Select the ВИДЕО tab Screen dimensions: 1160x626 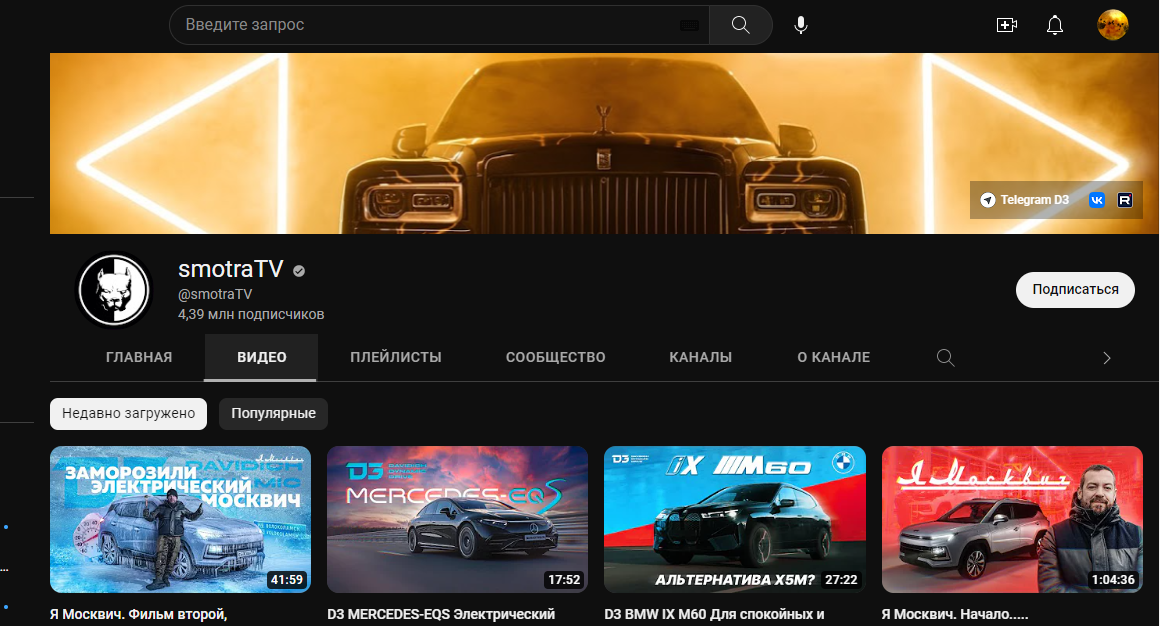261,357
